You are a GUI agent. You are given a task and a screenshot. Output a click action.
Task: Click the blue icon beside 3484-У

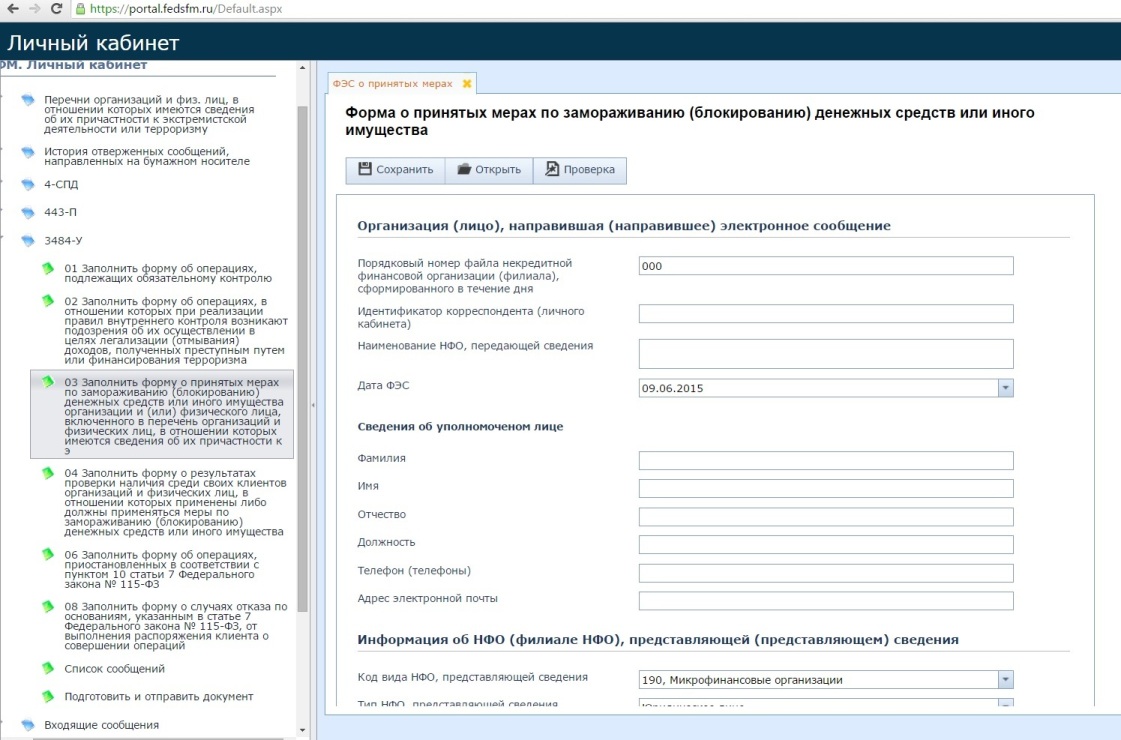pos(28,241)
